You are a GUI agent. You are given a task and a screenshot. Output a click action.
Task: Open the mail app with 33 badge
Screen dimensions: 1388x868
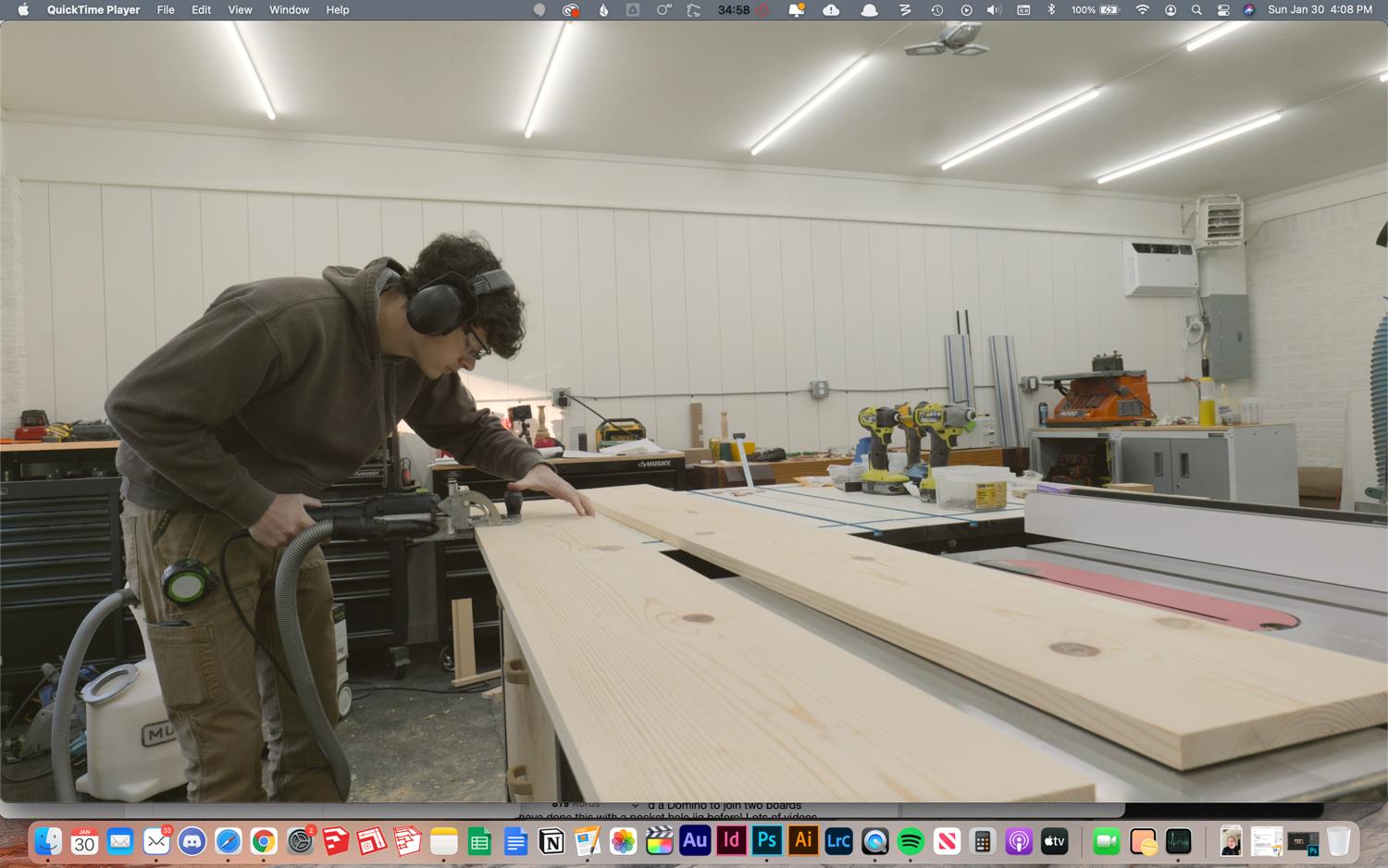(x=156, y=841)
